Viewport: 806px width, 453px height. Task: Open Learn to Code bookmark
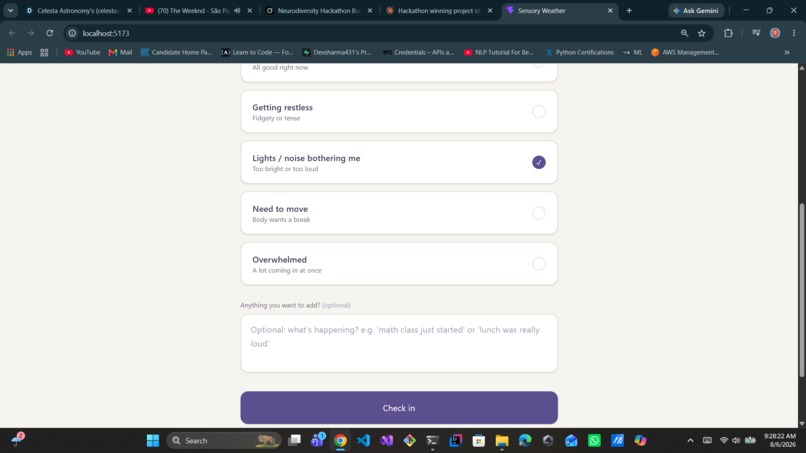pyautogui.click(x=257, y=52)
